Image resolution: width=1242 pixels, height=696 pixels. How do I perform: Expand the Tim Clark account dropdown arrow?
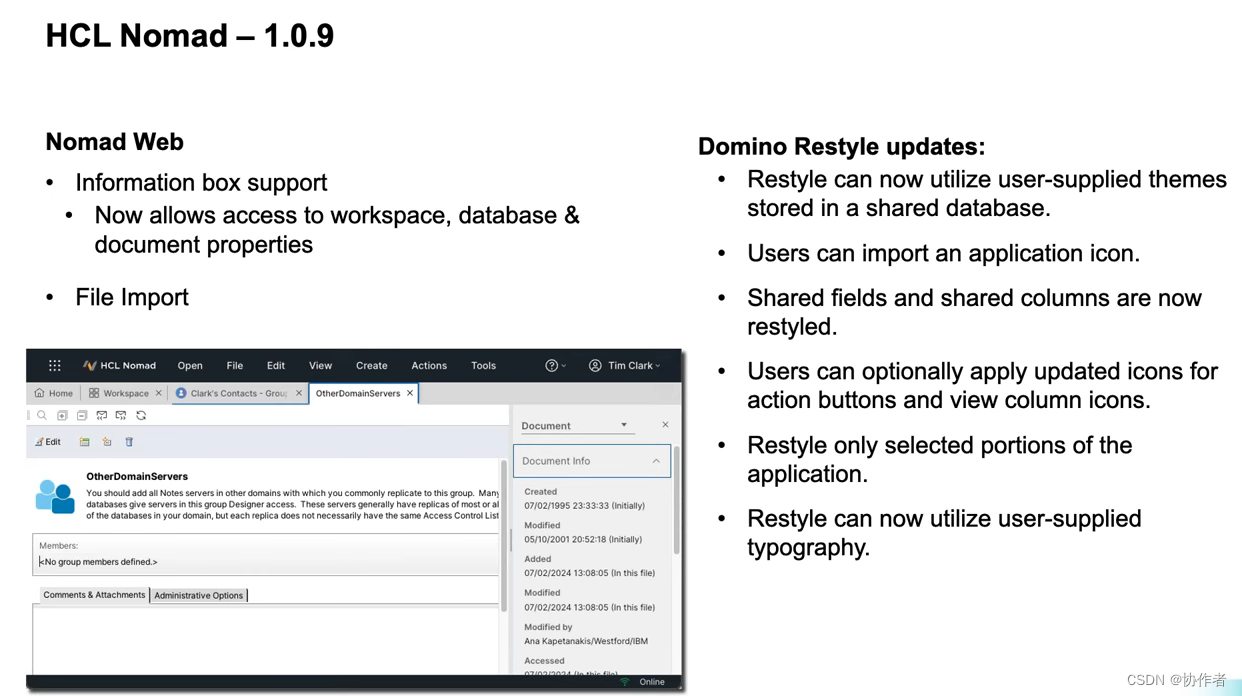coord(658,366)
